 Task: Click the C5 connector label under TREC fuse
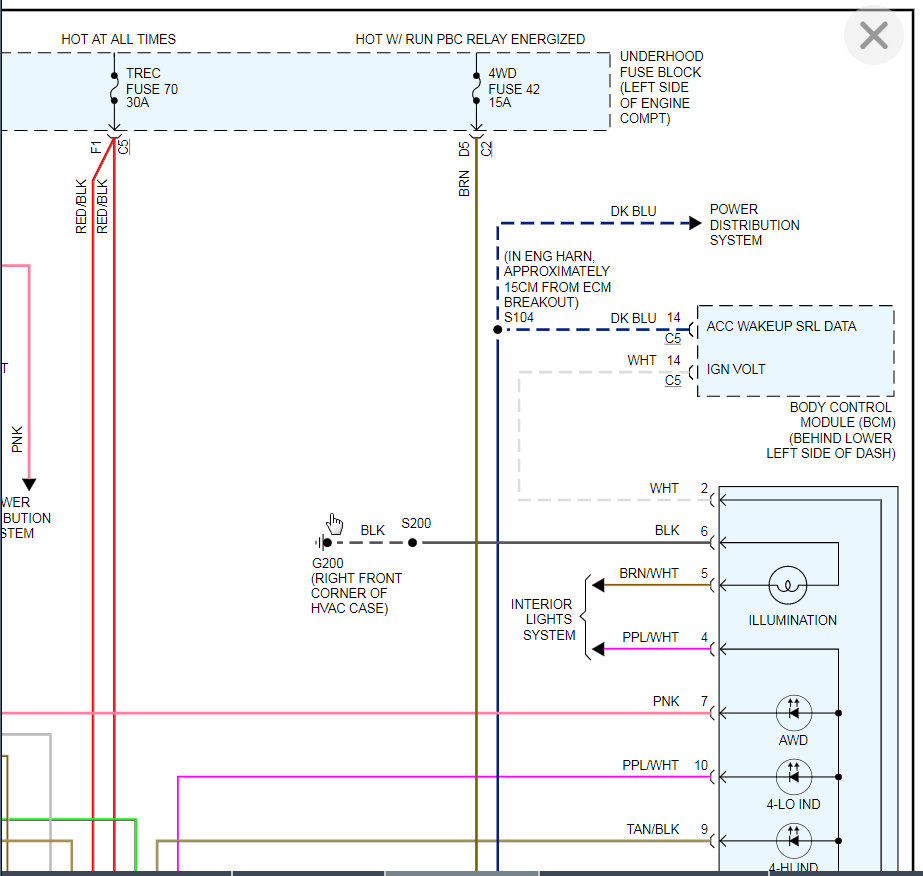[123, 147]
